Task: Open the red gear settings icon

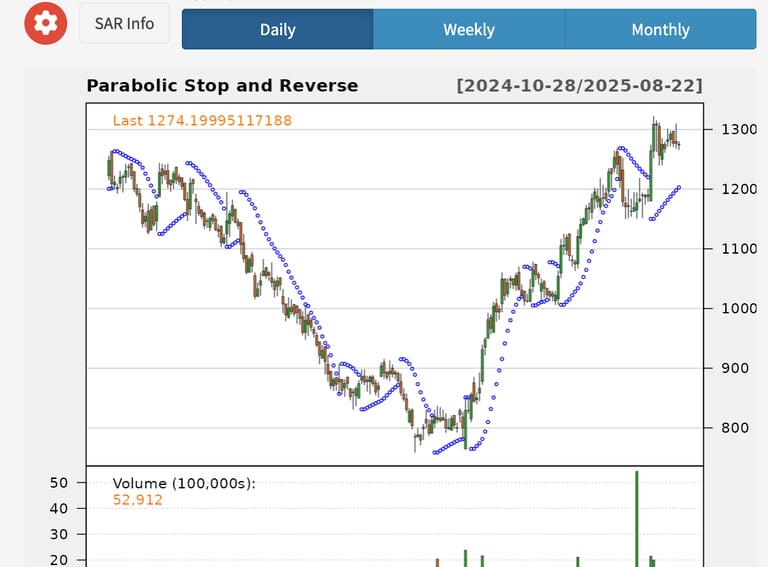Action: point(46,23)
